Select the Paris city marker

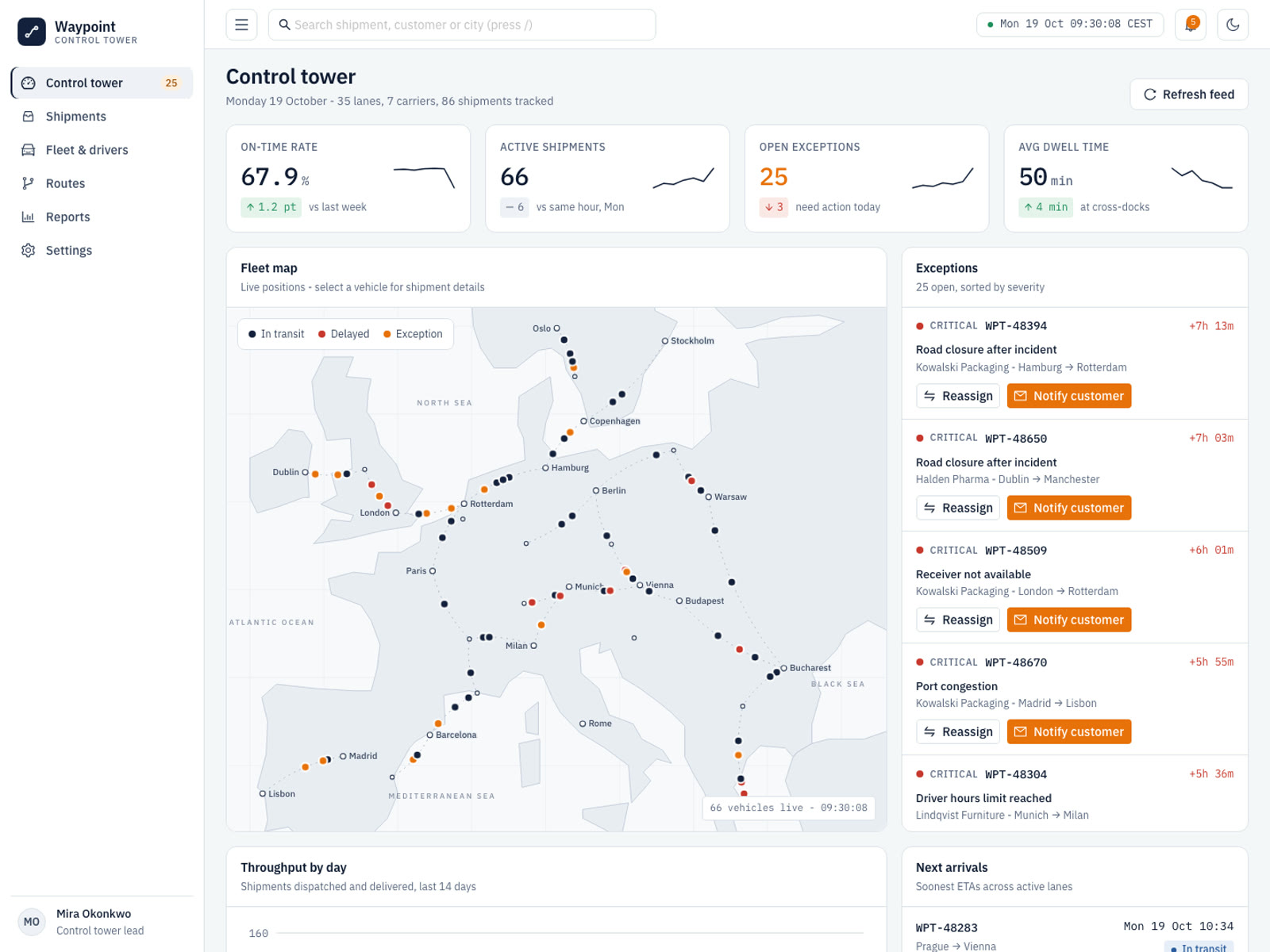click(433, 571)
